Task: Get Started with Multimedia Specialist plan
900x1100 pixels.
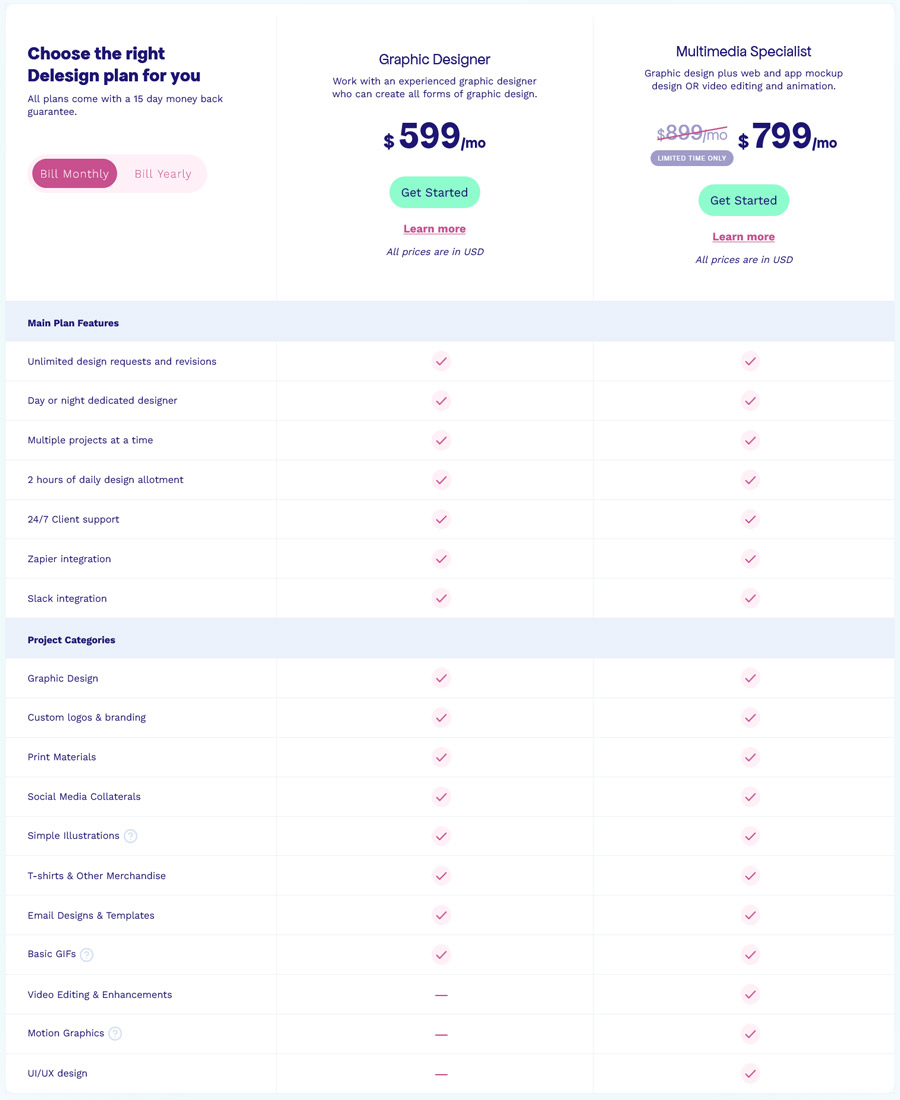Action: 744,201
